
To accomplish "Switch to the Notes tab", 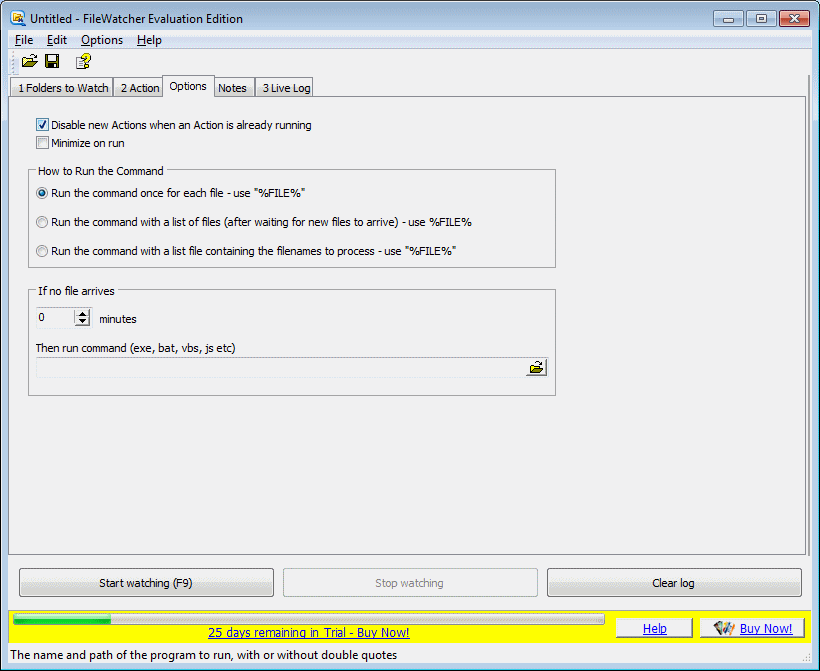I will coord(232,88).
